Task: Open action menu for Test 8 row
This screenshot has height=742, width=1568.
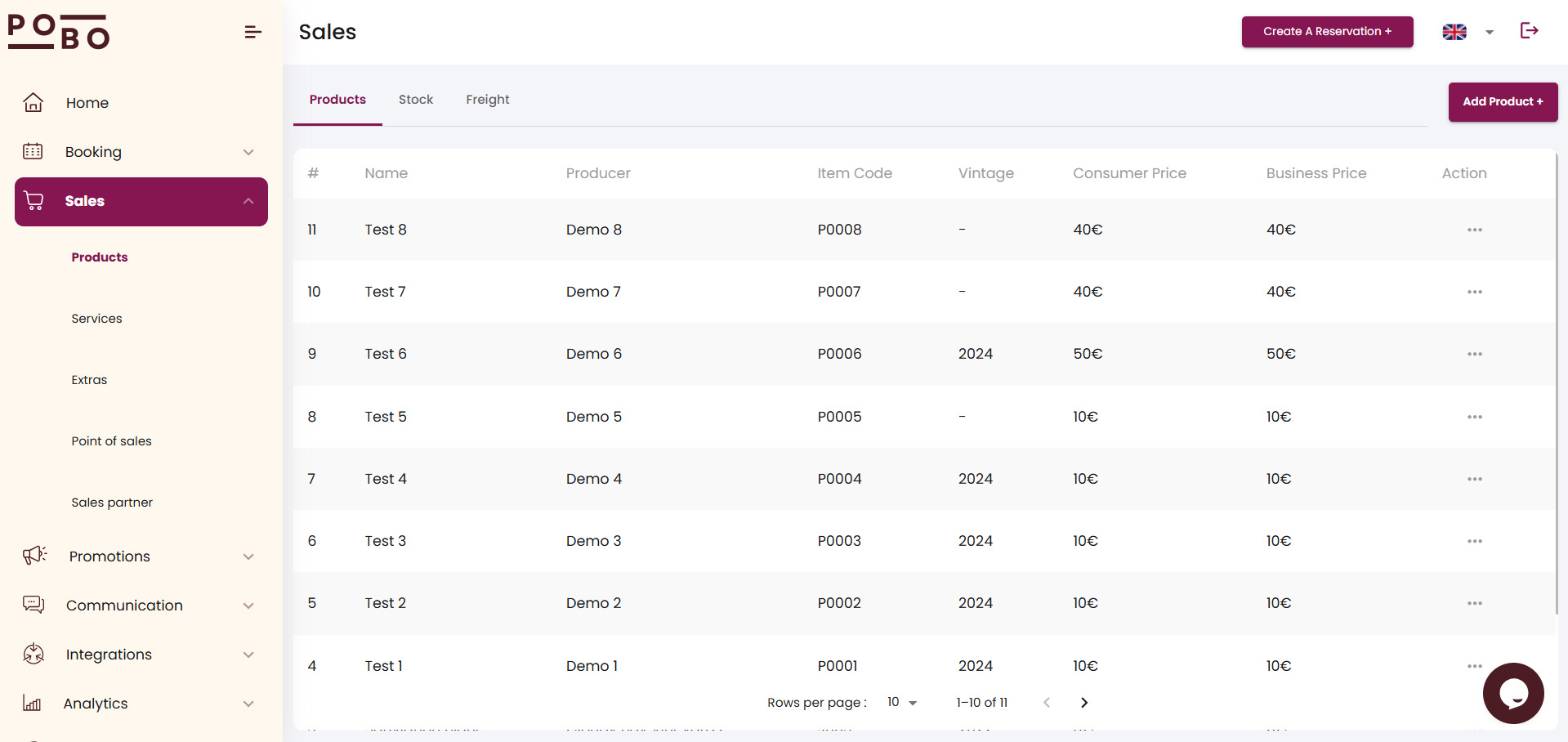Action: point(1474,230)
